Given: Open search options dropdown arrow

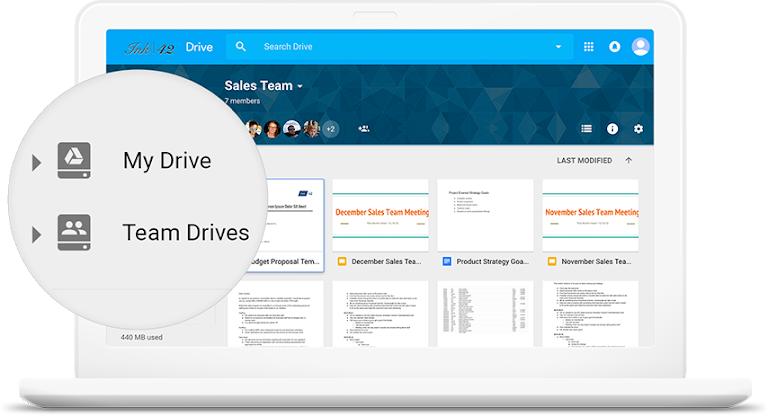Looking at the screenshot, I should 558,47.
